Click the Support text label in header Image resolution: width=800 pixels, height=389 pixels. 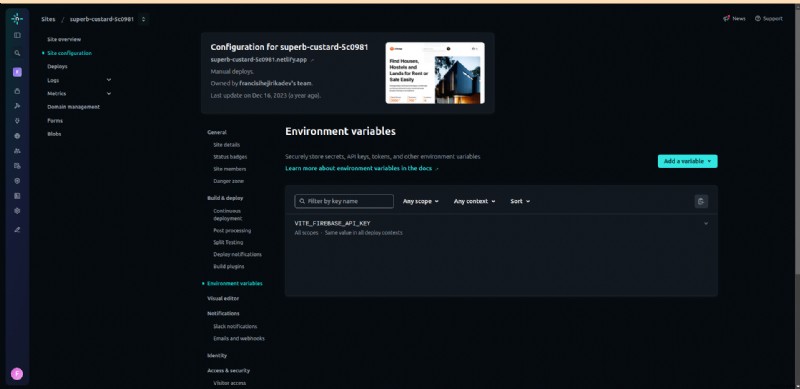[773, 18]
